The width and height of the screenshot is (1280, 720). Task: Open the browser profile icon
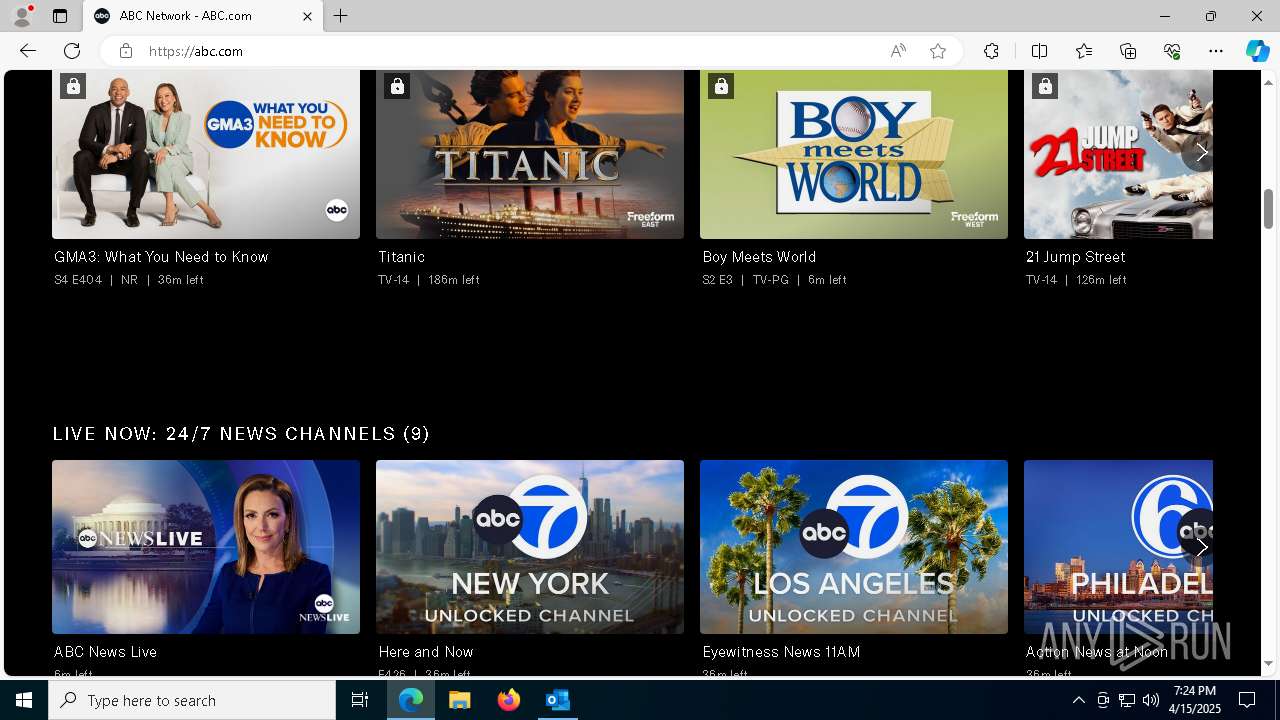point(22,16)
